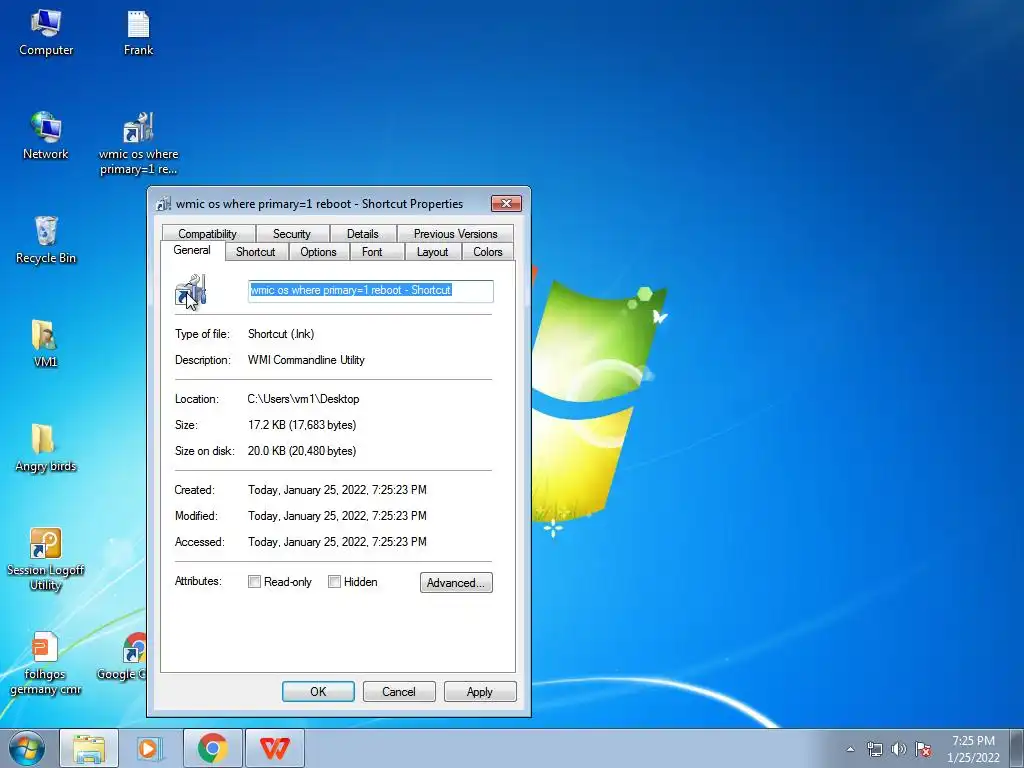Switch to the Details tab
The image size is (1024, 768).
pyautogui.click(x=362, y=234)
